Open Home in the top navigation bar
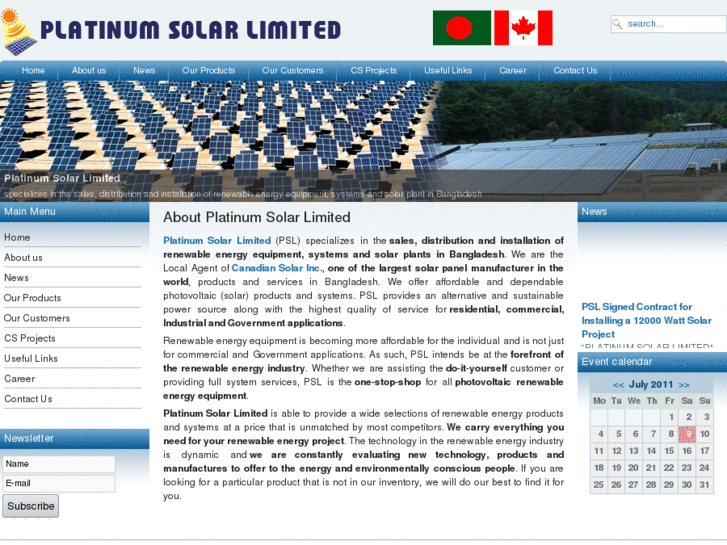727x545 pixels. (33, 71)
